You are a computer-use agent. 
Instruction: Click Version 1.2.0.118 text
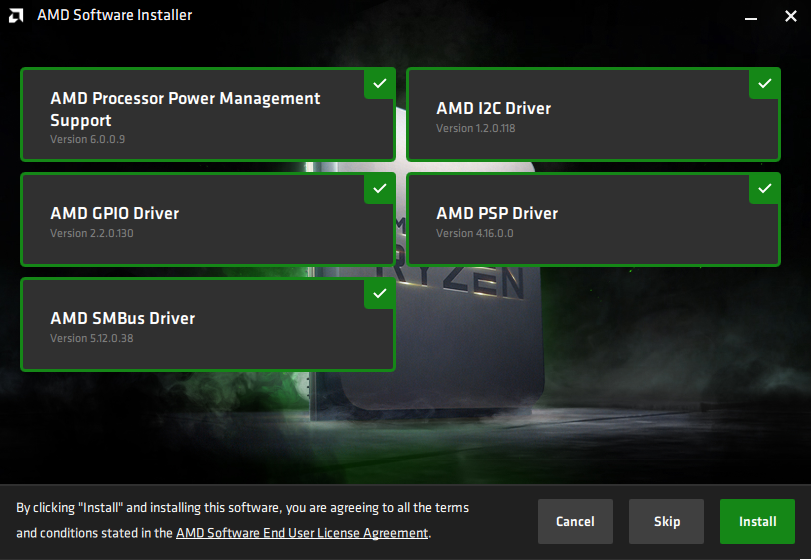point(475,128)
